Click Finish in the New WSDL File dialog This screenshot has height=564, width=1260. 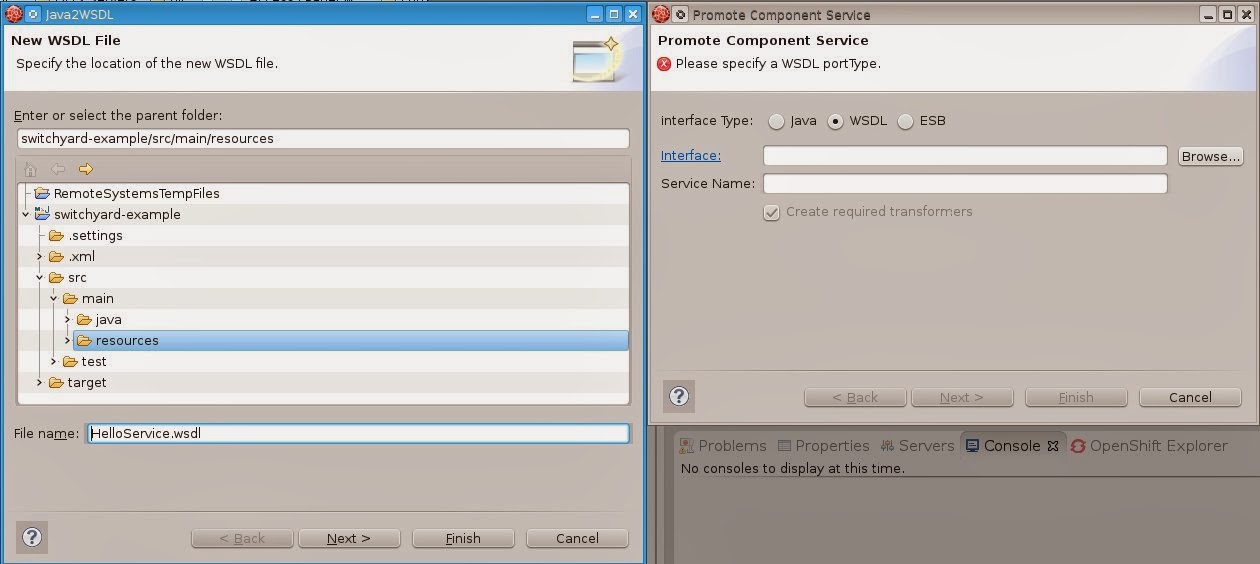(x=463, y=538)
